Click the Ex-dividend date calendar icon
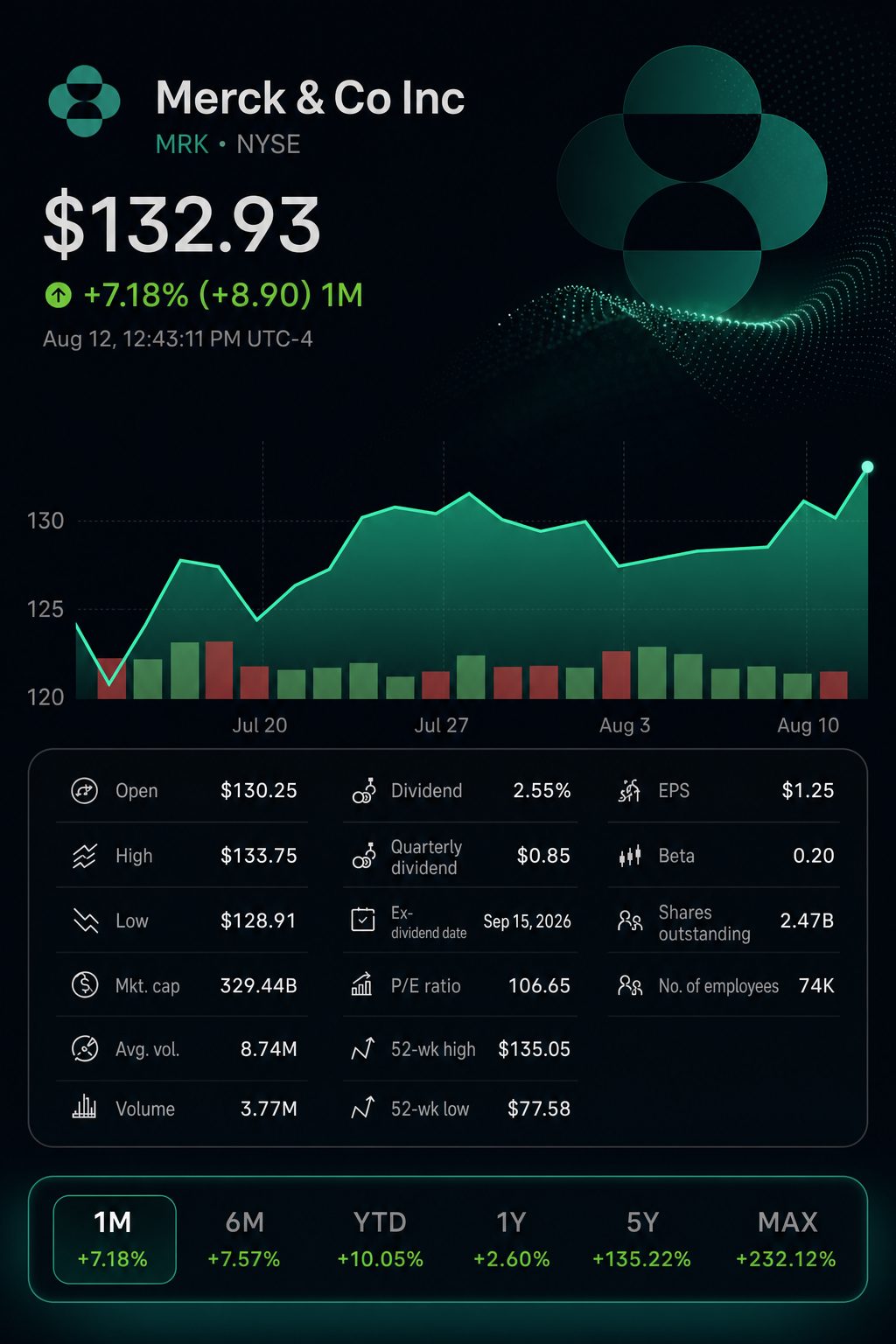Viewport: 896px width, 1344px height. [363, 920]
